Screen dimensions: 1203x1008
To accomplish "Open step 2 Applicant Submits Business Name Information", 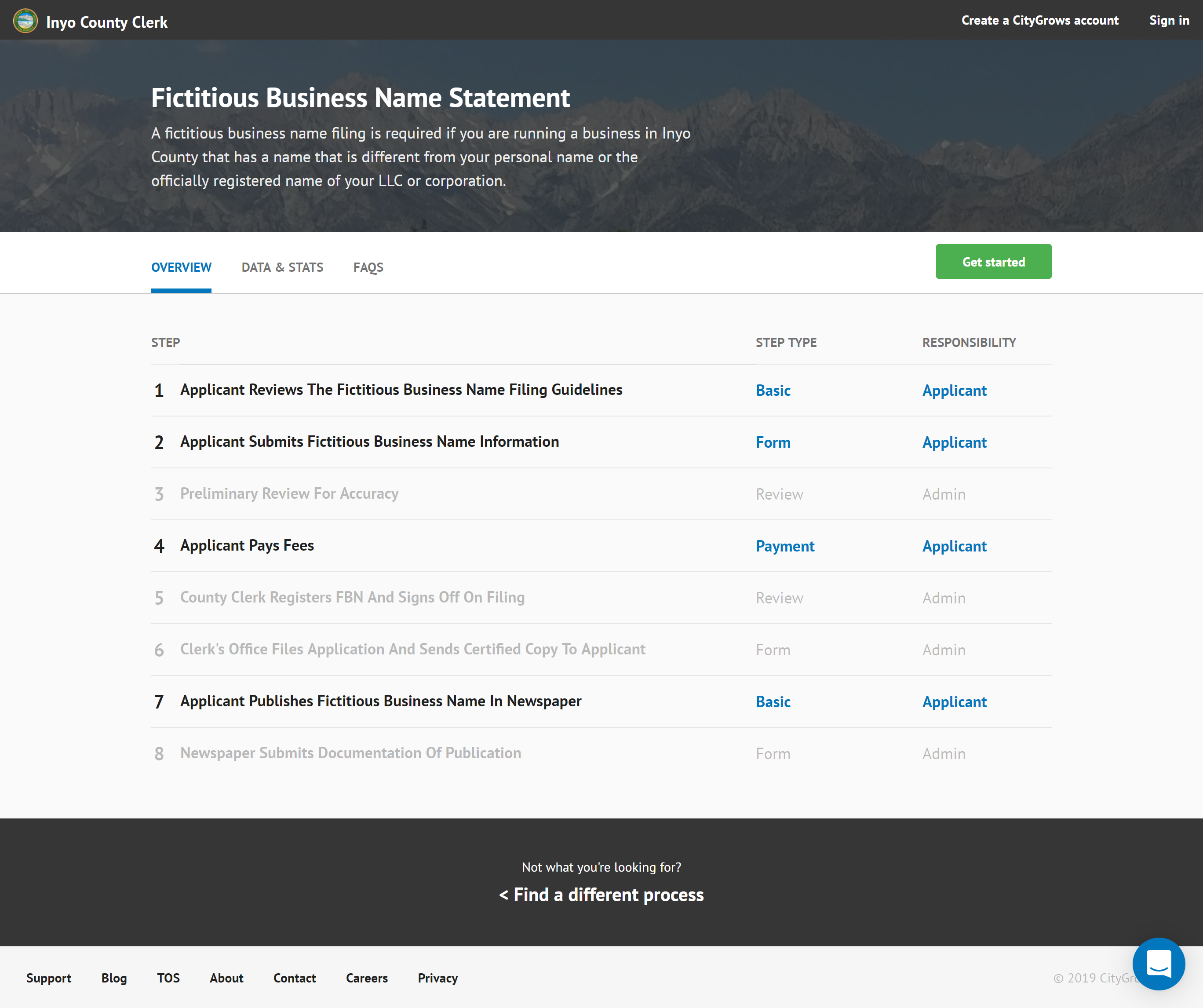I will (369, 442).
